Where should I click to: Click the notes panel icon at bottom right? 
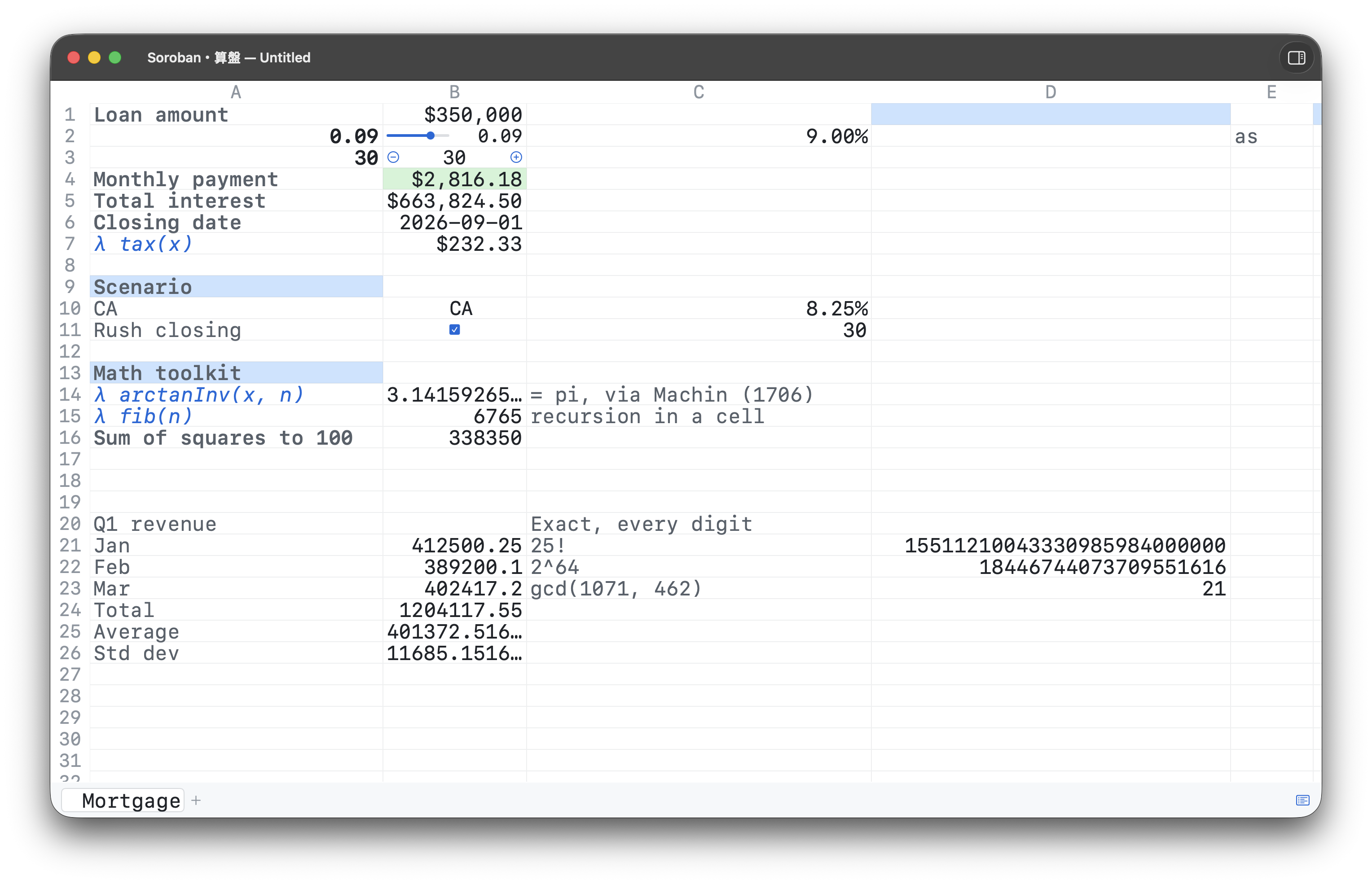click(1302, 800)
